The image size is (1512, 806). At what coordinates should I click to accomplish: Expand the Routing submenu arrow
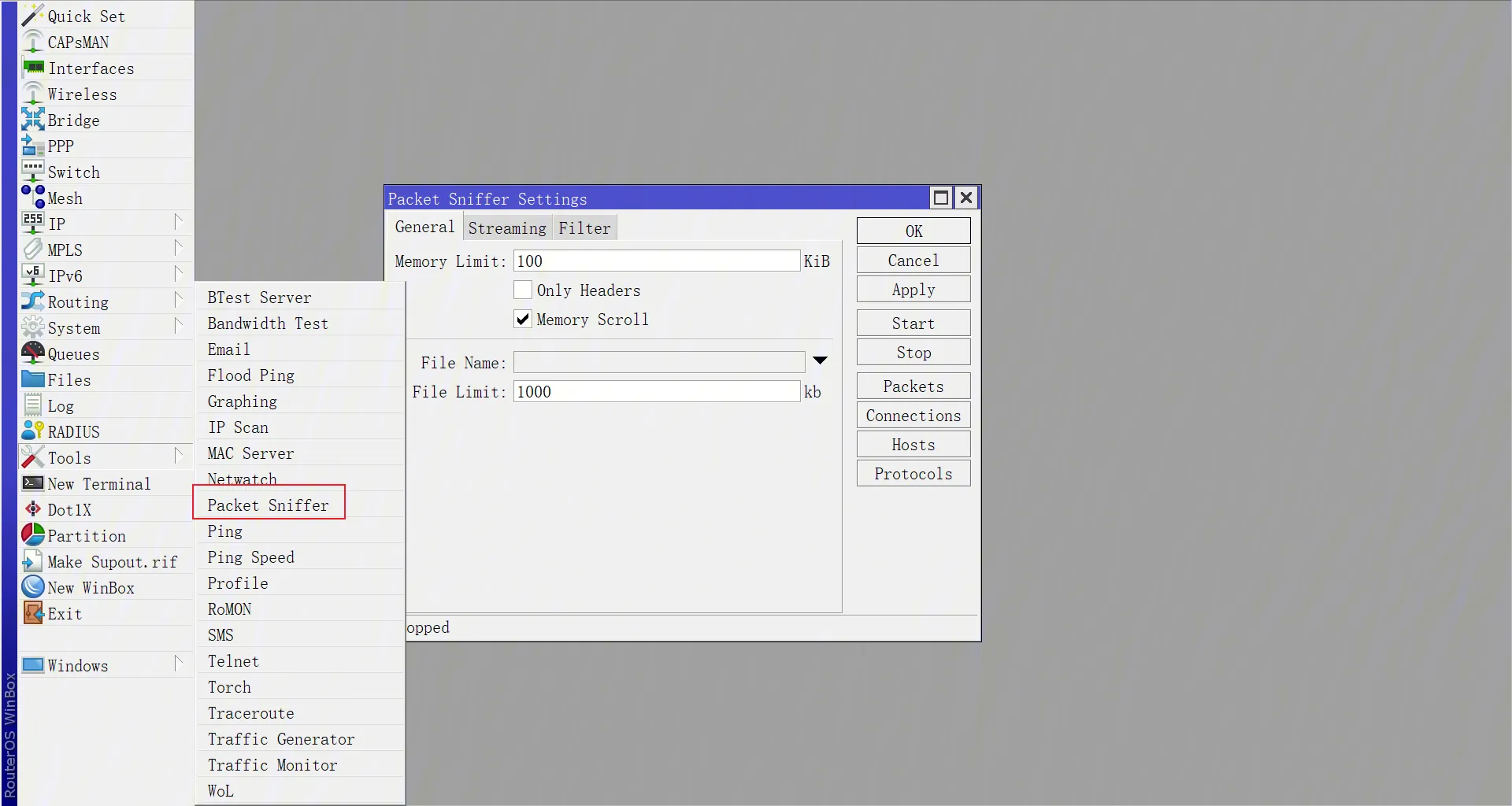pyautogui.click(x=179, y=301)
